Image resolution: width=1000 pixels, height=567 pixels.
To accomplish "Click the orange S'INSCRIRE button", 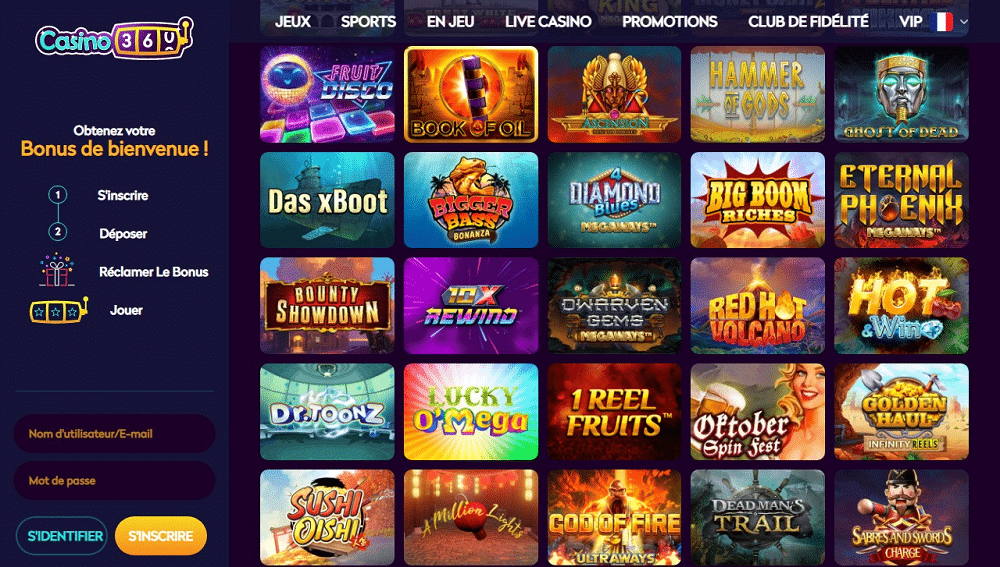I will pos(161,536).
